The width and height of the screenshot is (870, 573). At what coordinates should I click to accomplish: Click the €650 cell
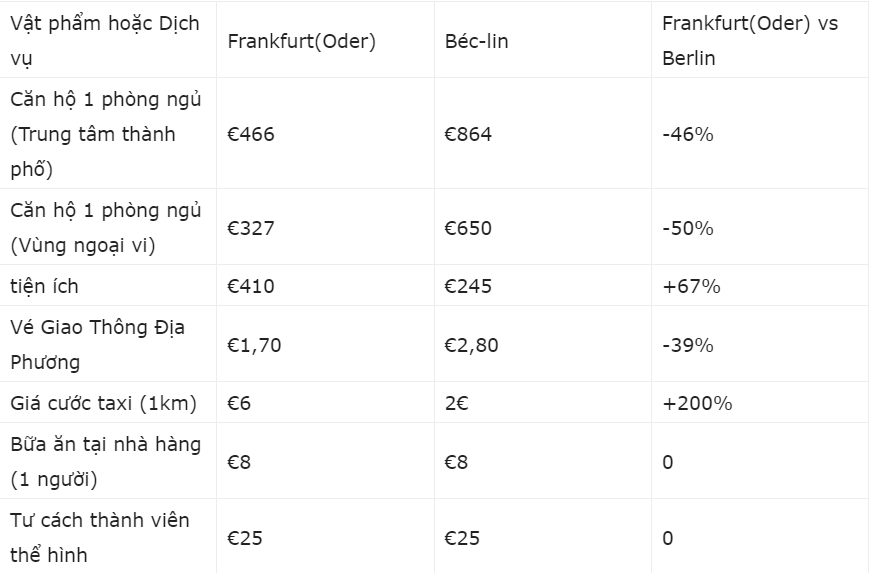[468, 228]
